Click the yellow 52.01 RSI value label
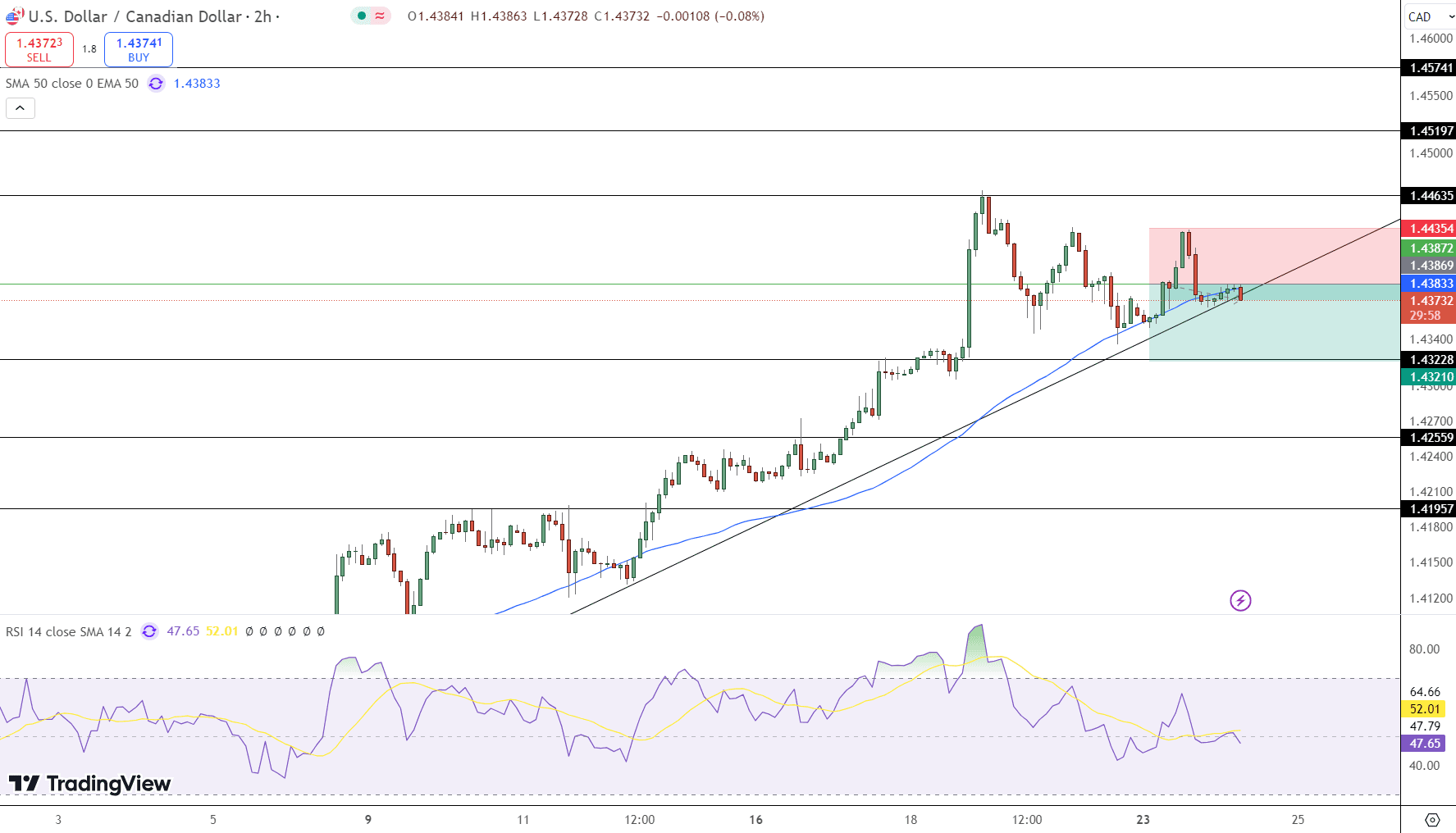 pos(1425,709)
